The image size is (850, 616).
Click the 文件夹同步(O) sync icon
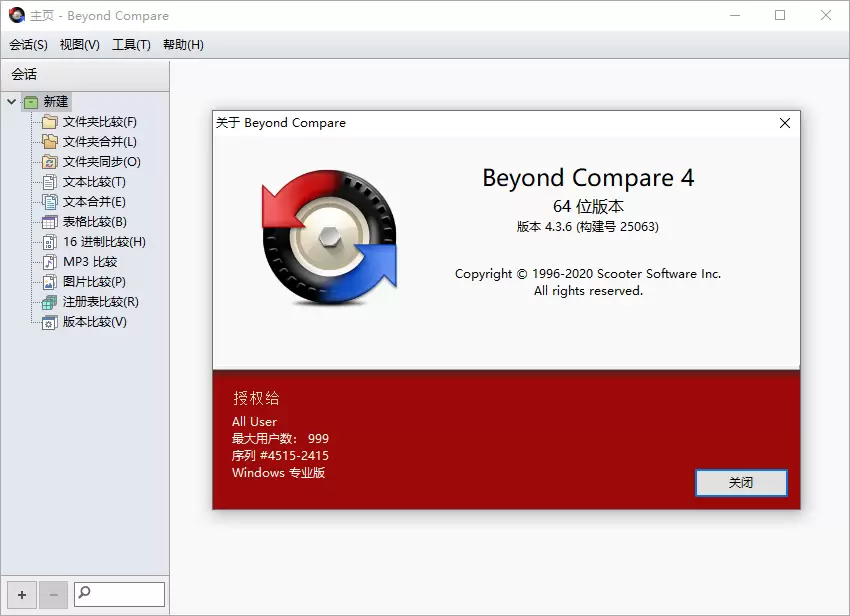tap(49, 162)
